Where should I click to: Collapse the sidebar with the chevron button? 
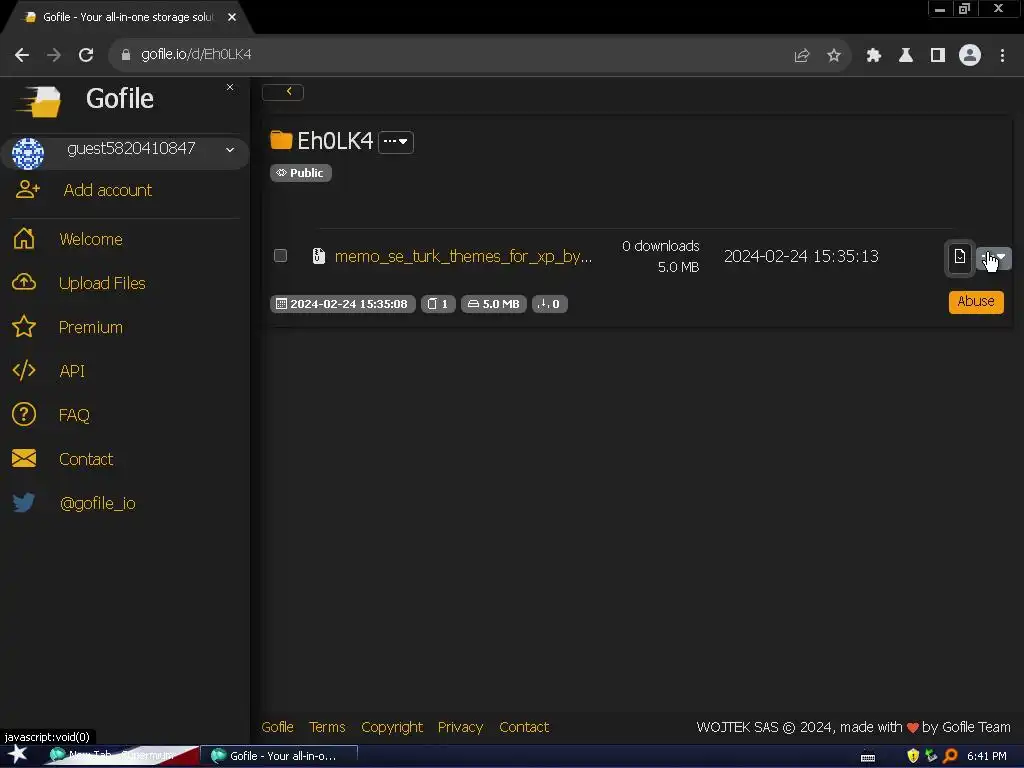click(x=283, y=92)
